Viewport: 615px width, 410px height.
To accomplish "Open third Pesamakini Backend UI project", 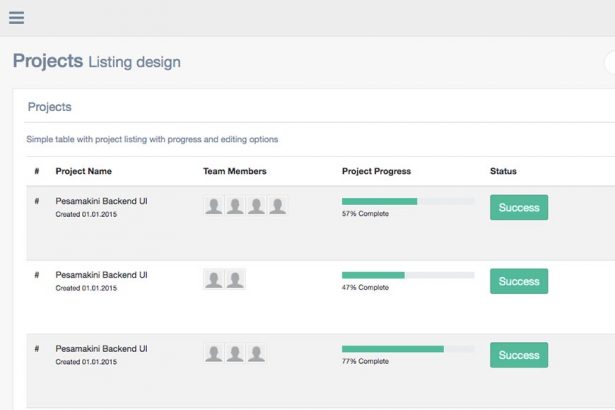I will (101, 349).
